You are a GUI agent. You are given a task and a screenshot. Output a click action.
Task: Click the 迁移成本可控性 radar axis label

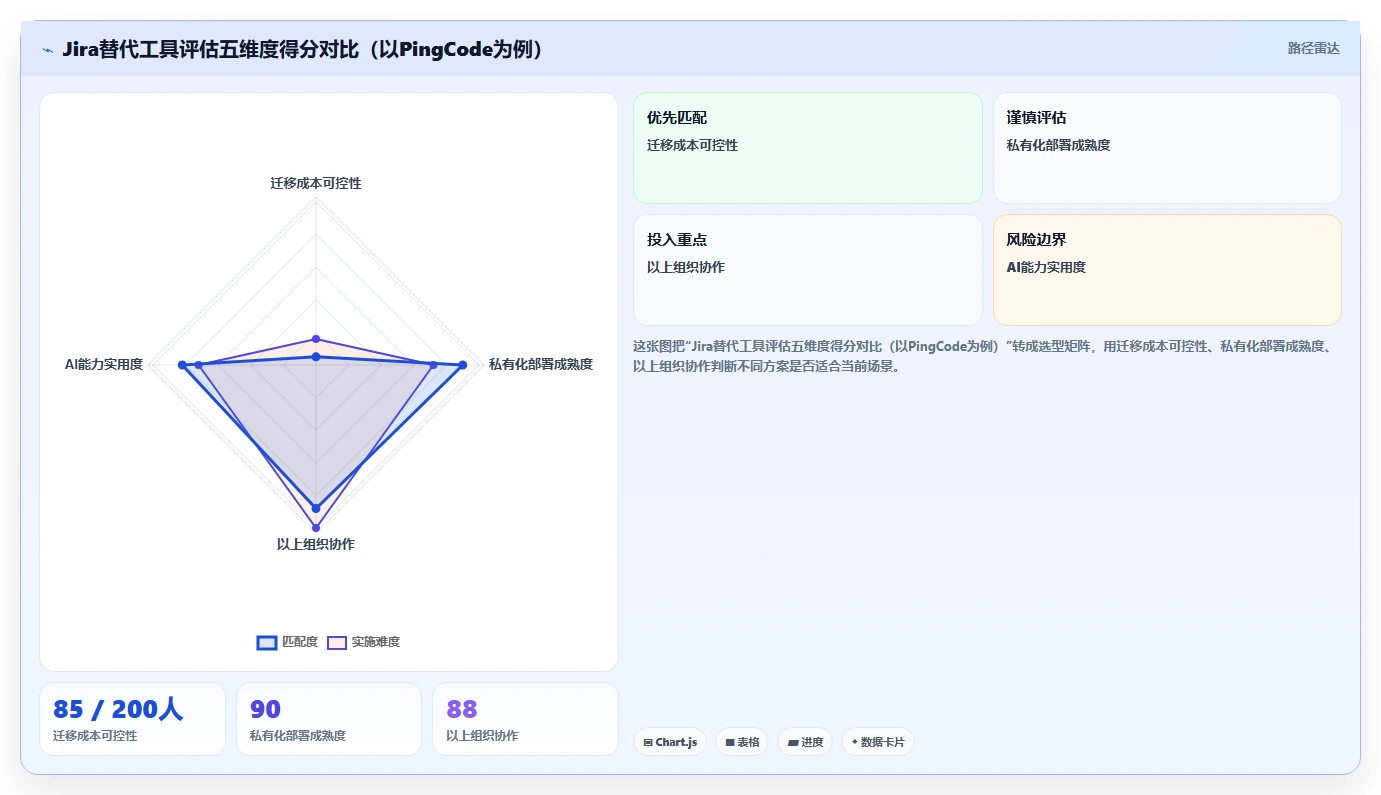[x=316, y=183]
